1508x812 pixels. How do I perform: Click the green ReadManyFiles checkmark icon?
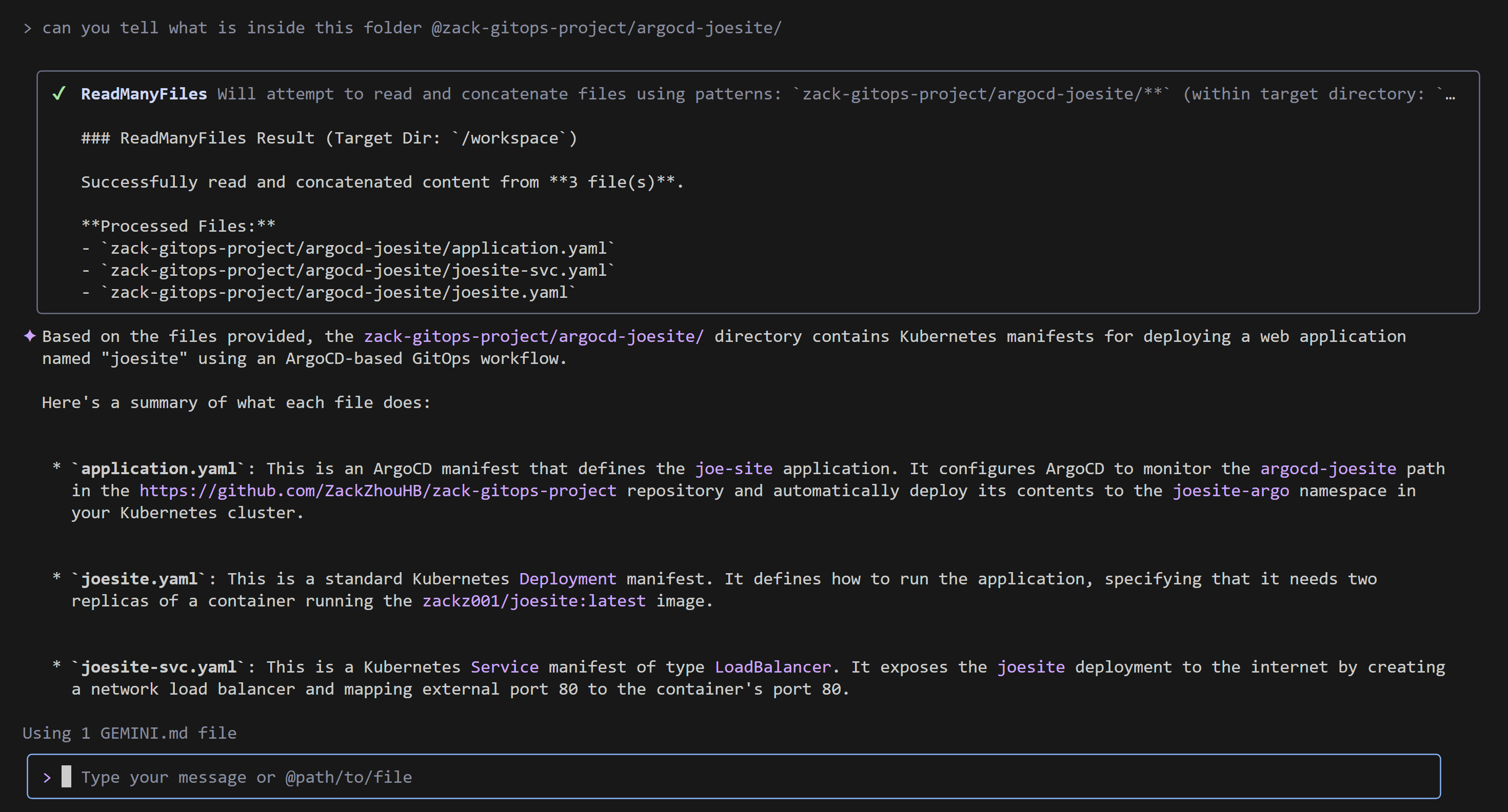[x=58, y=94]
